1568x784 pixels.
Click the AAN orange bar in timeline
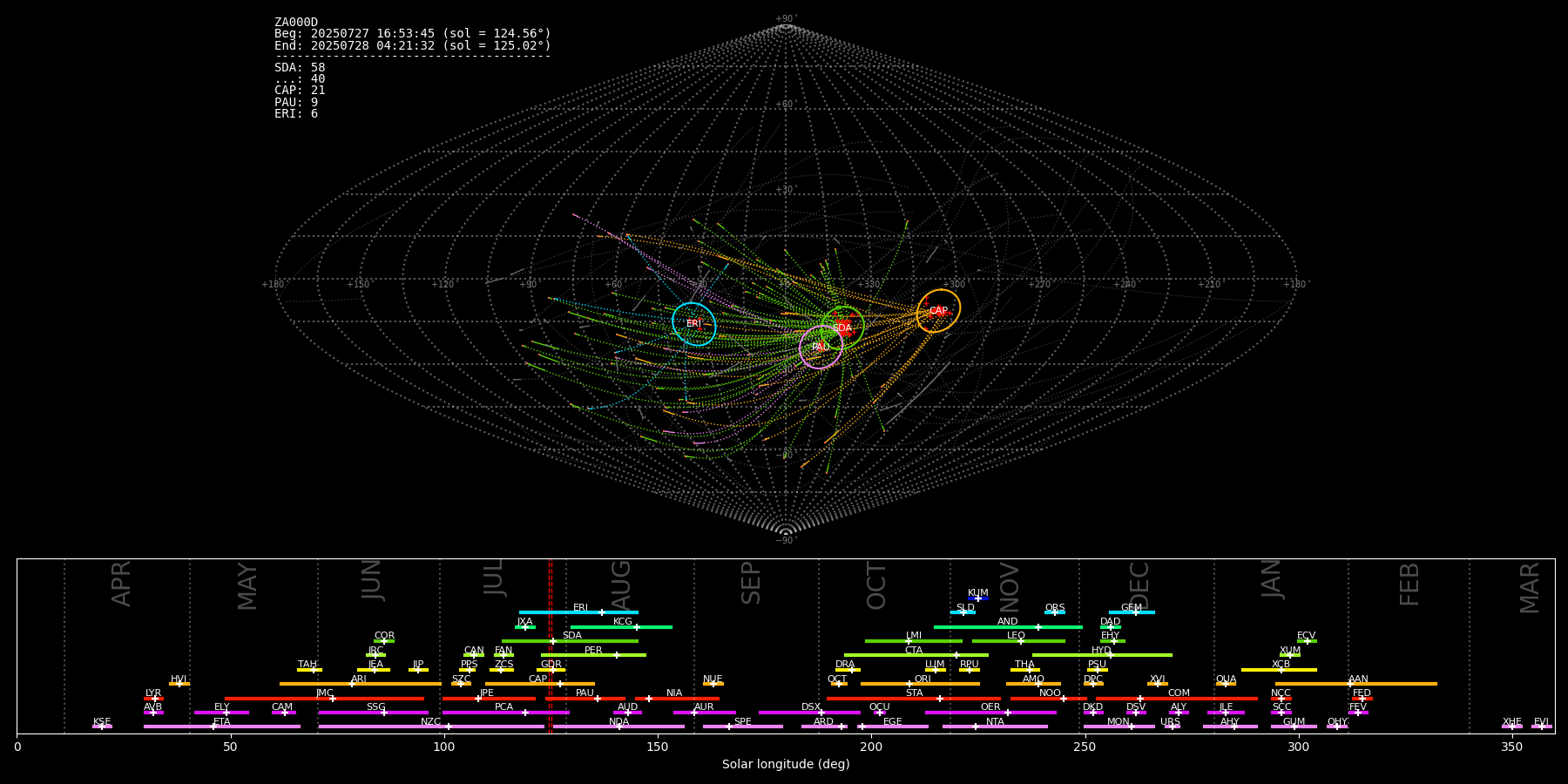coord(1356,684)
